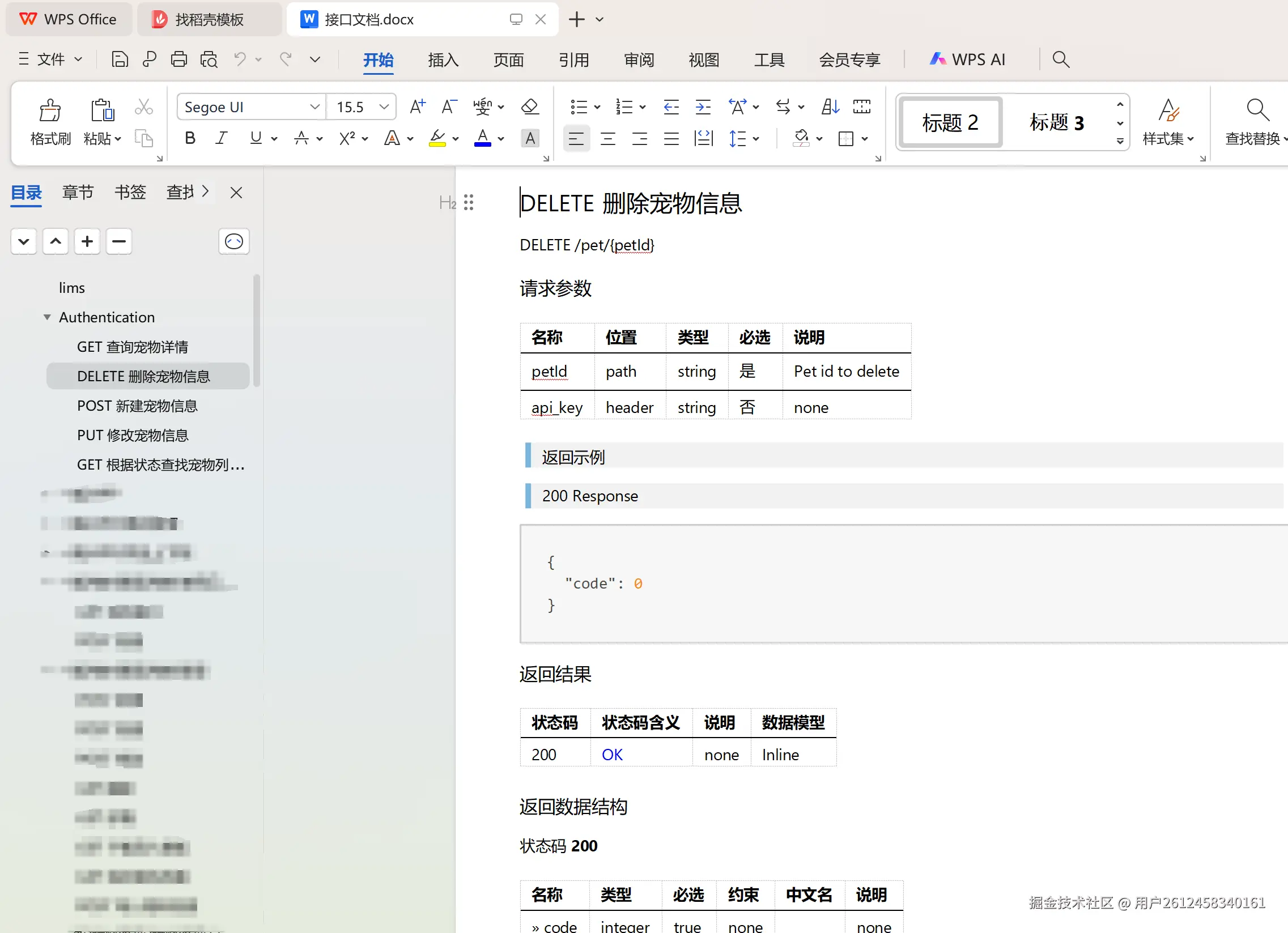The image size is (1288, 933).
Task: Open the 15.5 font size dropdown
Action: pos(384,106)
